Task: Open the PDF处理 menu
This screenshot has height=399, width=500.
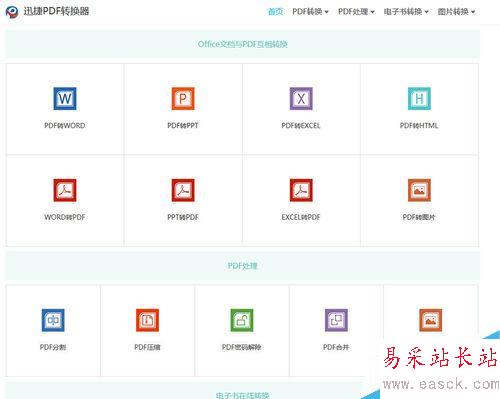Action: coord(356,12)
